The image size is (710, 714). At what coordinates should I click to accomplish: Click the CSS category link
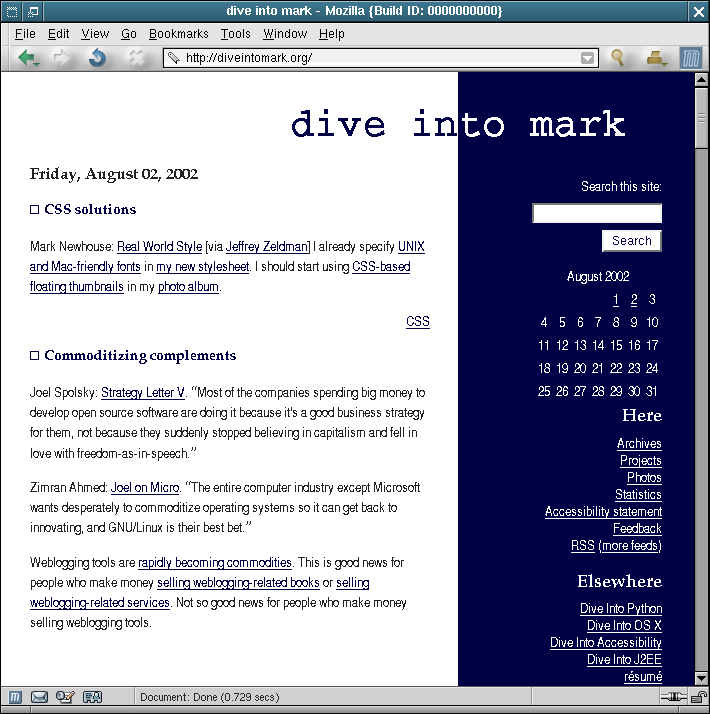[418, 321]
